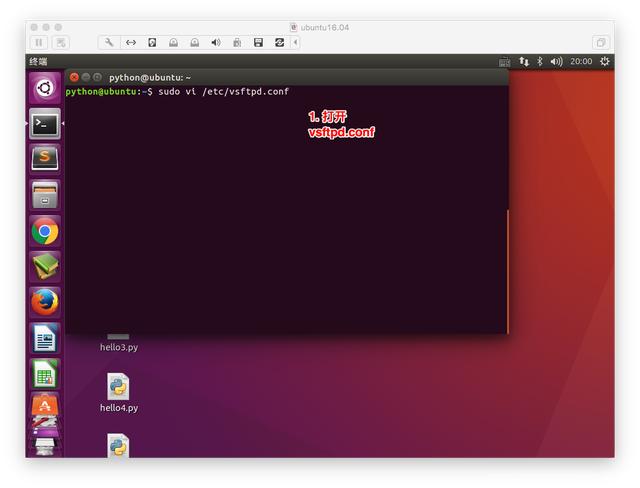Open the 20:00 clock menu
The height and width of the screenshot is (488, 640).
(581, 62)
